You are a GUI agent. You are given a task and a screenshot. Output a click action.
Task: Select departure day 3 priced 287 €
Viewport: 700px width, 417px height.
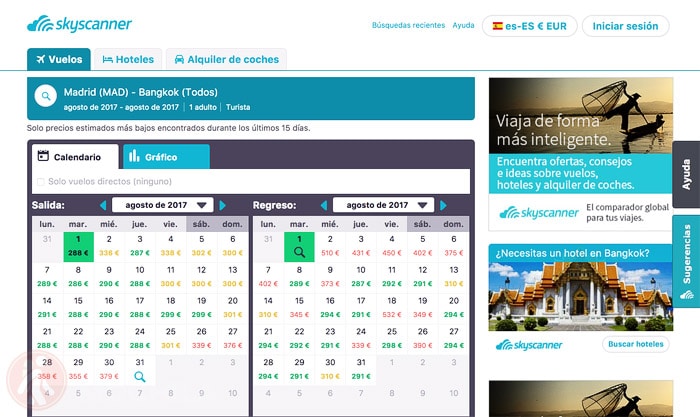140,246
